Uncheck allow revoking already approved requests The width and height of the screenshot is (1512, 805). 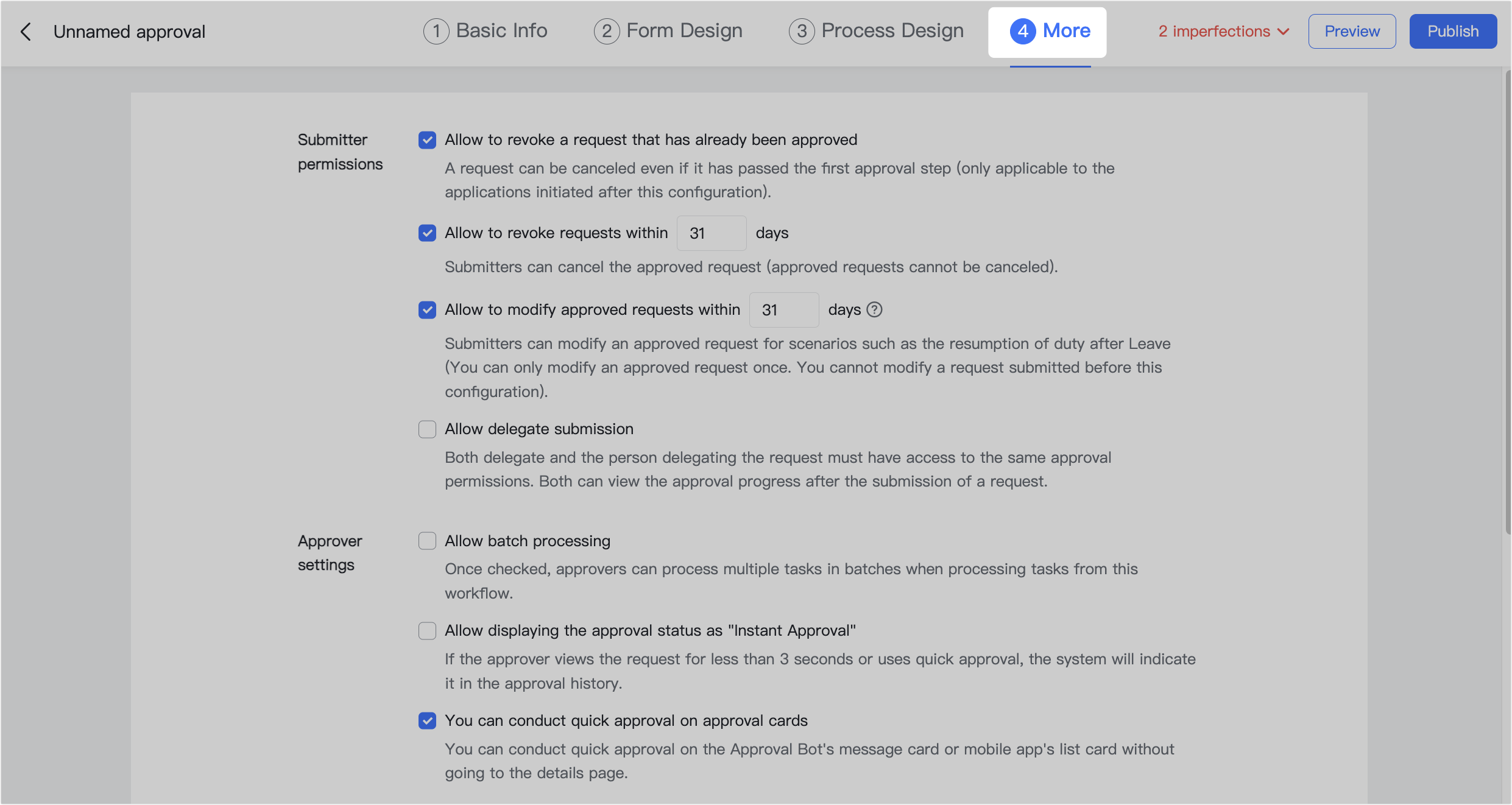click(427, 139)
